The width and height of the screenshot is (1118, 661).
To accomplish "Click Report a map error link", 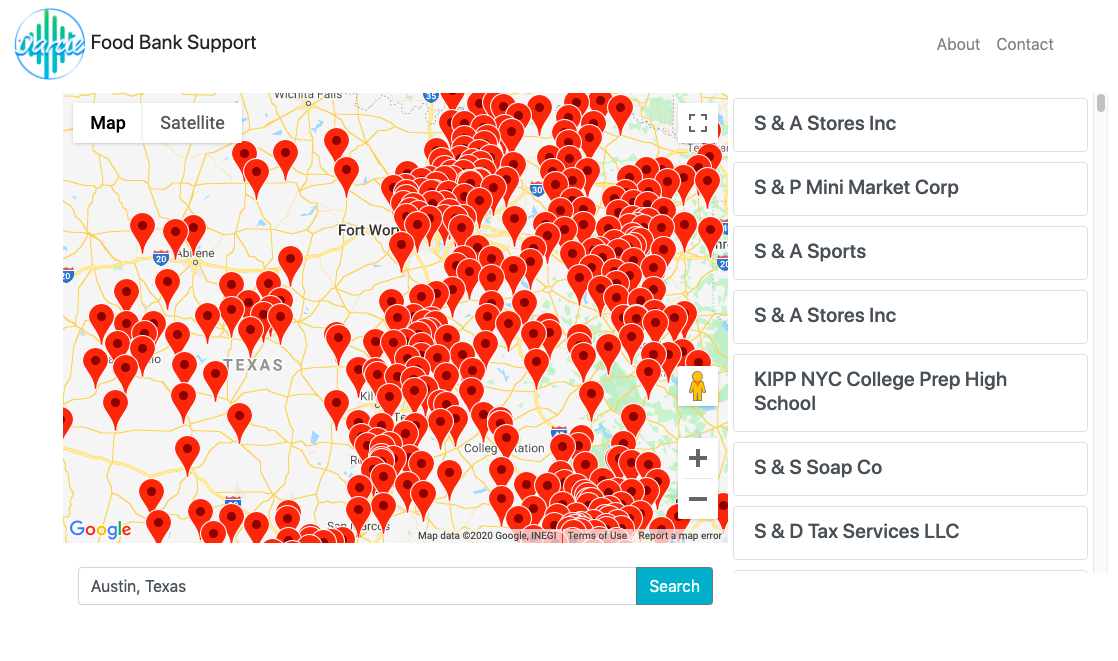I will click(679, 536).
